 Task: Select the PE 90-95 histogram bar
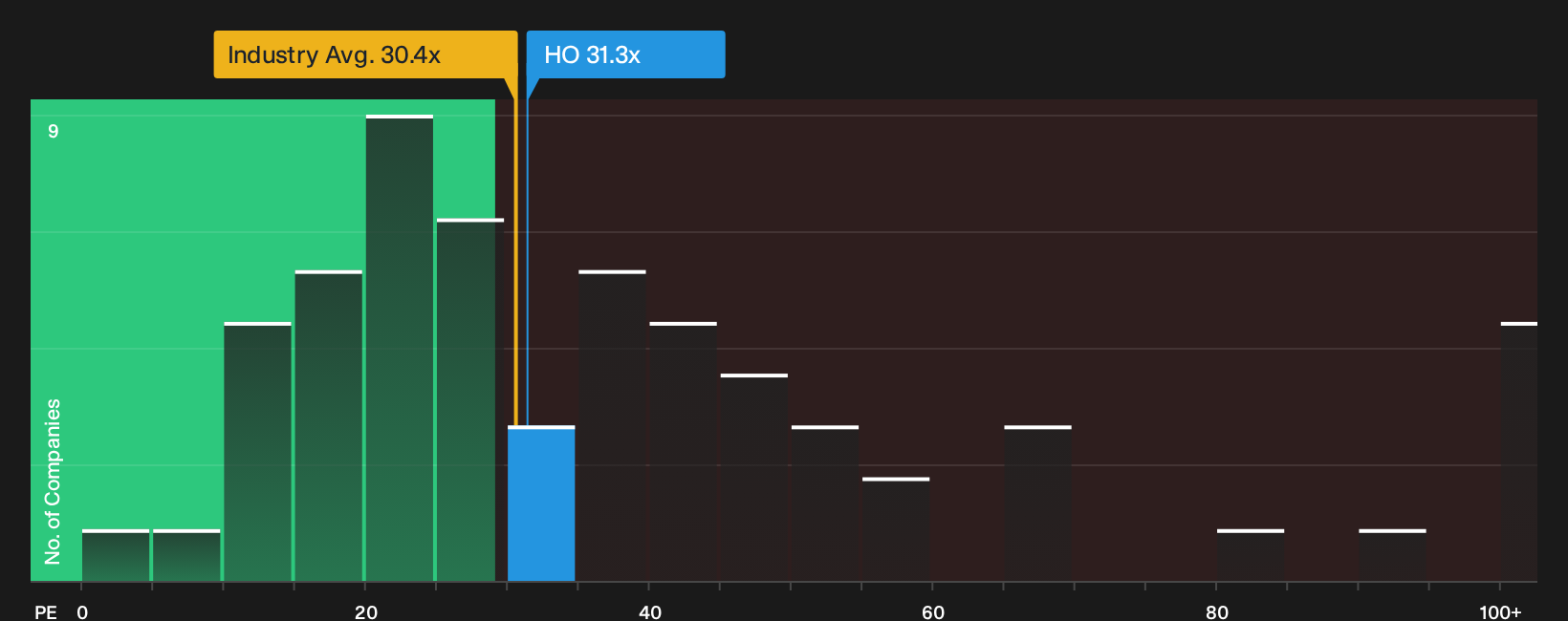tap(1392, 555)
